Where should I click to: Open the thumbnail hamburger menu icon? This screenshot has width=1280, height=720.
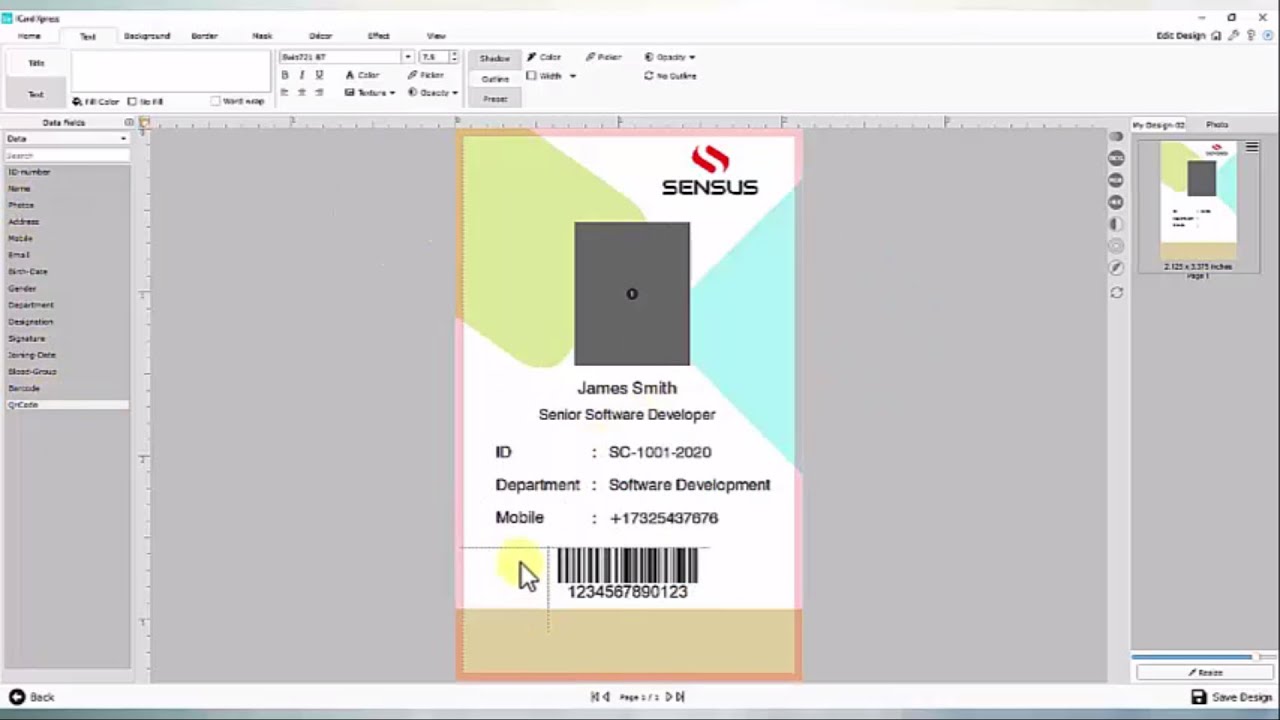[1252, 147]
